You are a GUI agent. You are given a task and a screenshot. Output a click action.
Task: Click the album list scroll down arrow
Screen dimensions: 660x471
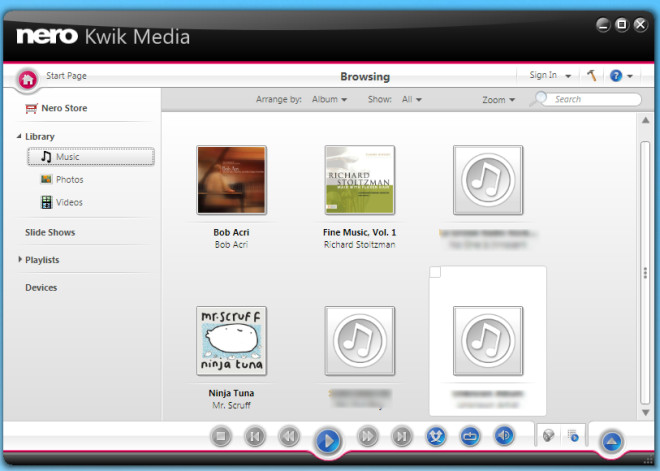[x=645, y=412]
